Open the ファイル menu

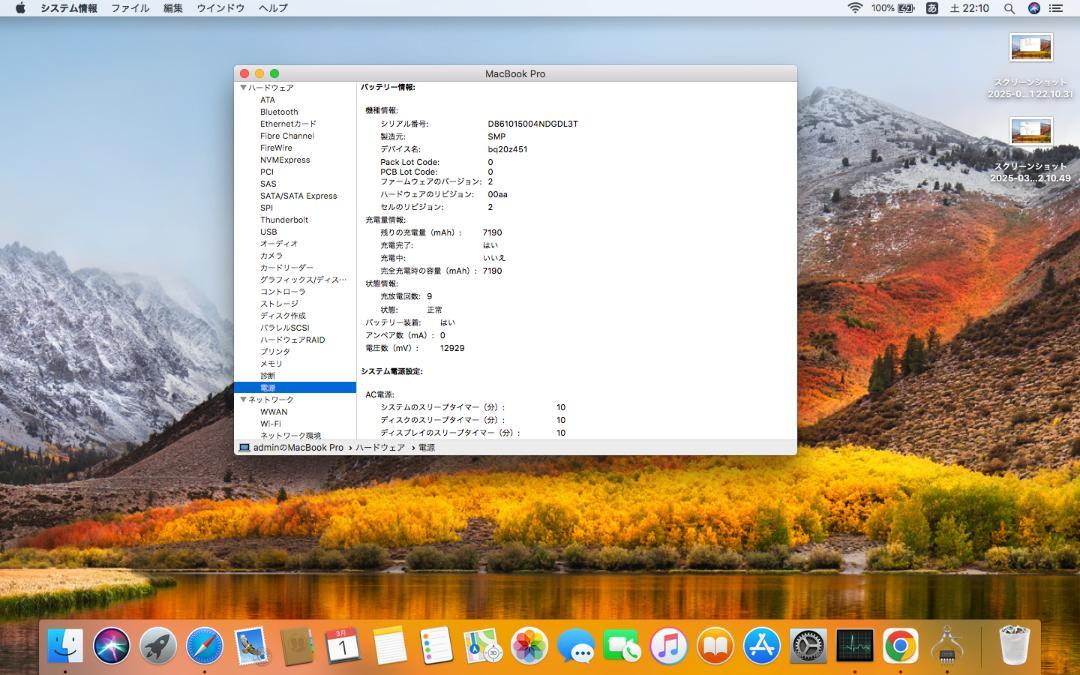130,8
